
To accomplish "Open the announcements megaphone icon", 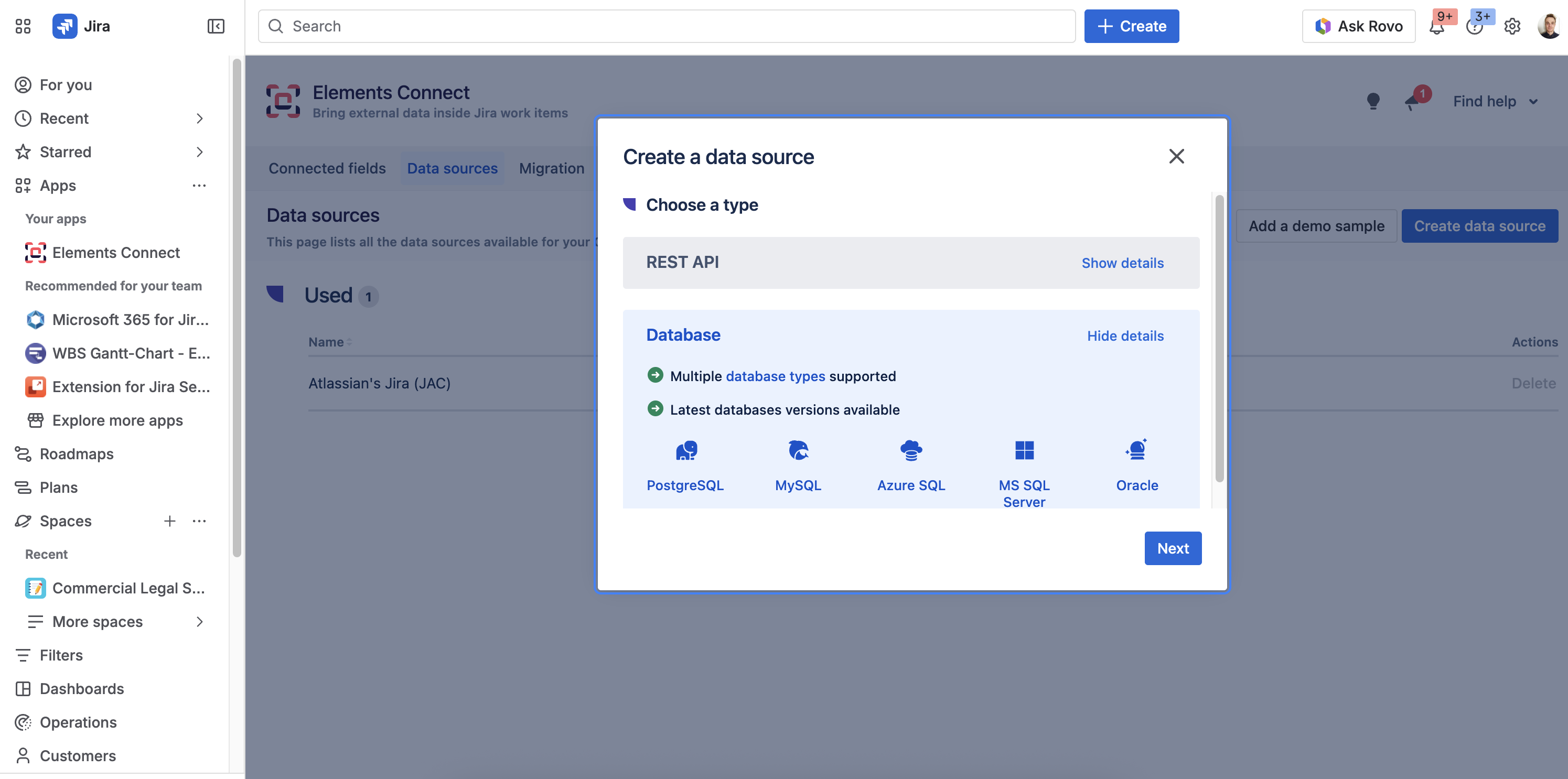I will point(1412,102).
